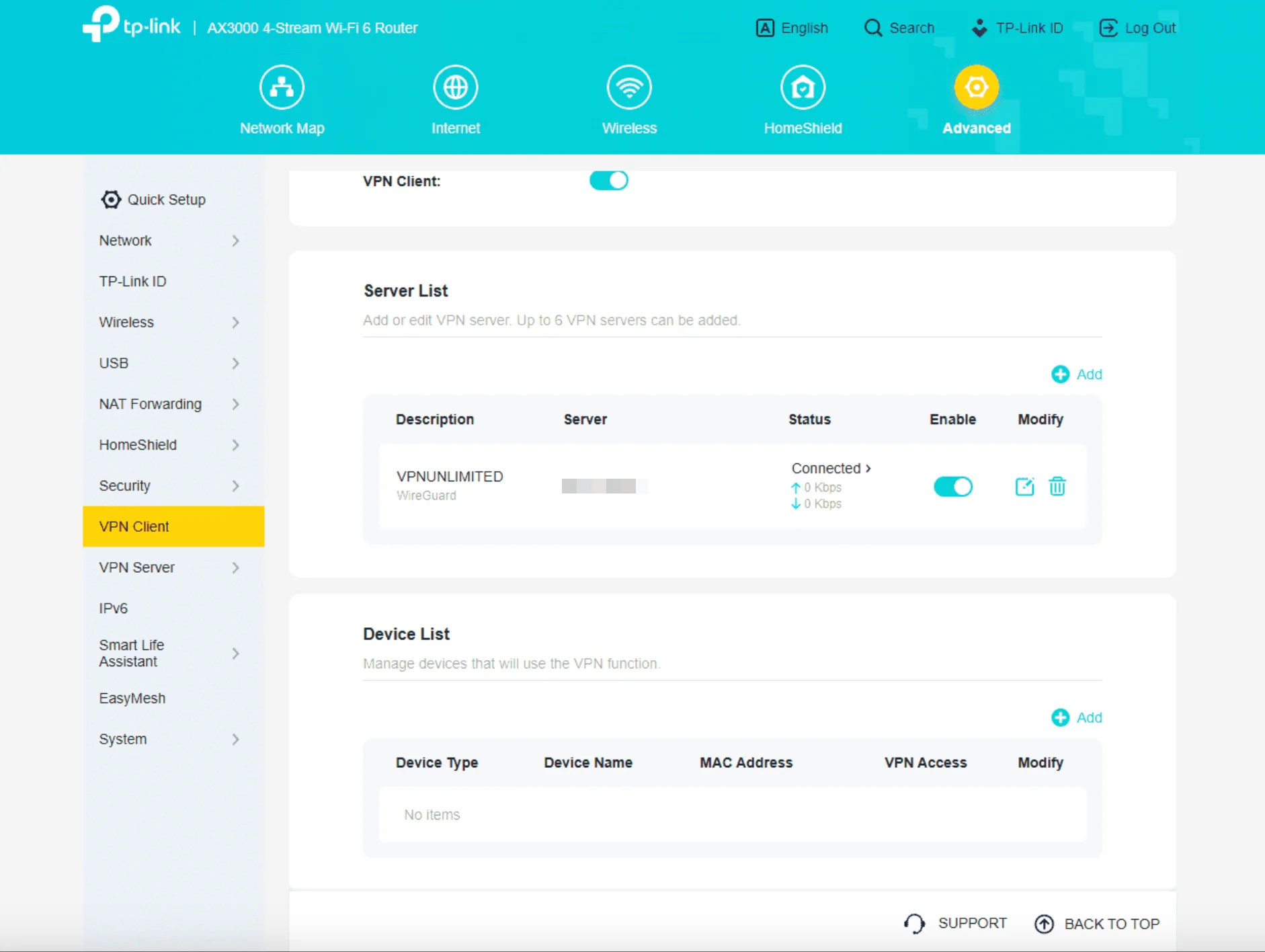Click the Support headset icon

(914, 924)
